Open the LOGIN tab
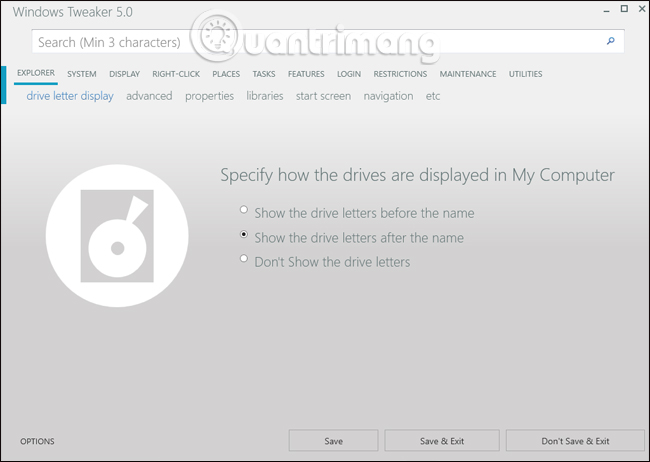 click(x=349, y=74)
